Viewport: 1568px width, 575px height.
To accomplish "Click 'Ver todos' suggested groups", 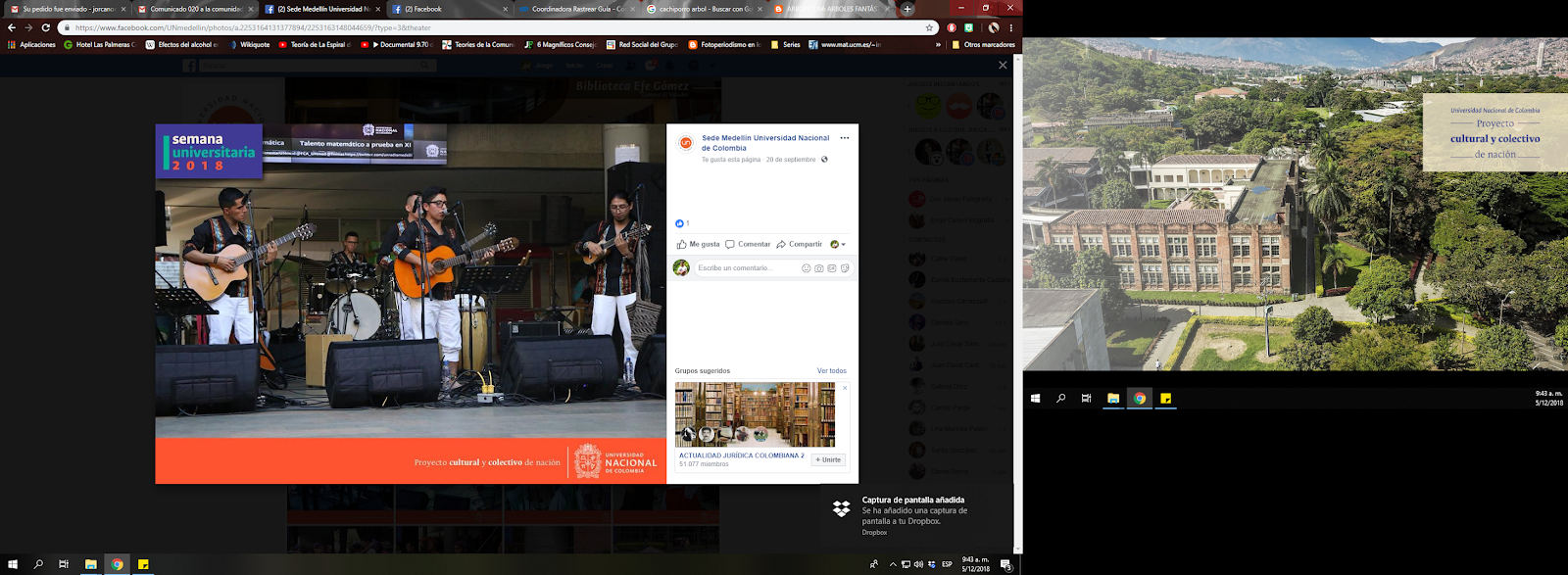I will click(832, 371).
